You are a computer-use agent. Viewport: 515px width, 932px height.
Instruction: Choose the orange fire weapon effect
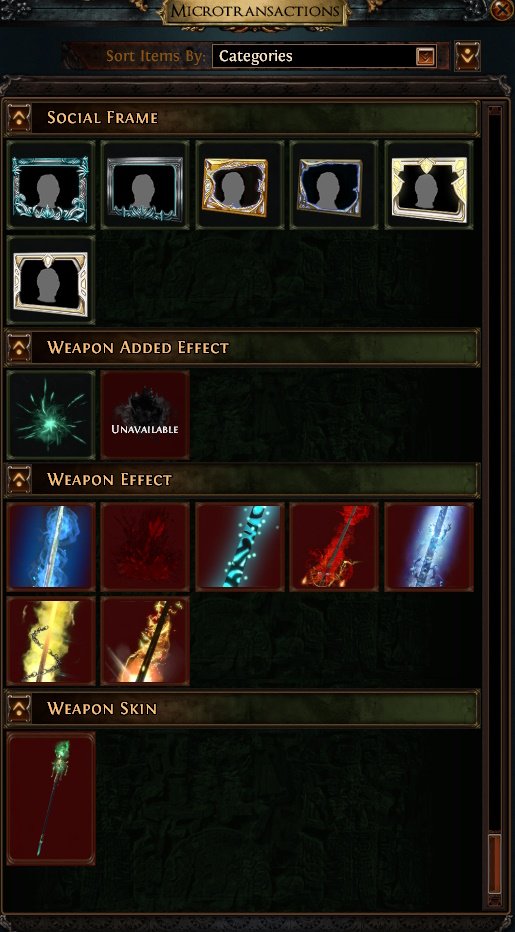[x=145, y=641]
